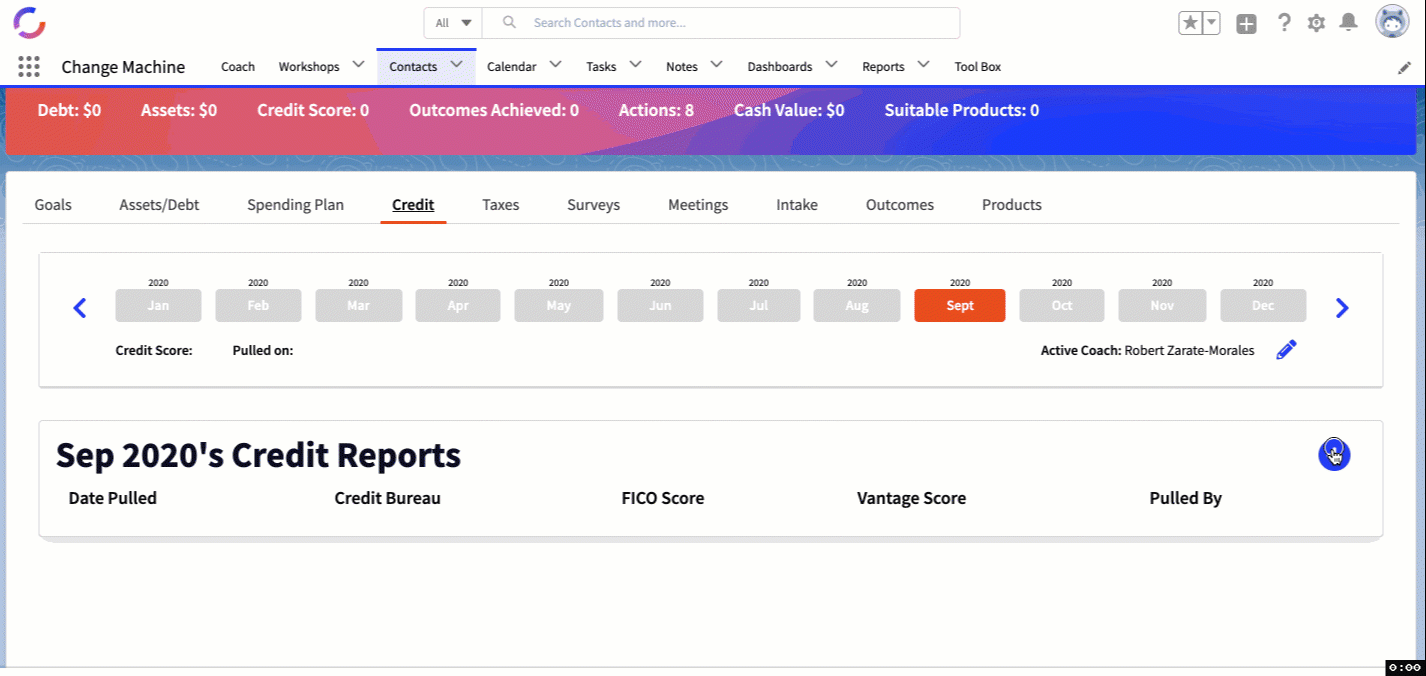Click the Favorites star icon
Viewport: 1426px width, 676px height.
click(x=1190, y=23)
